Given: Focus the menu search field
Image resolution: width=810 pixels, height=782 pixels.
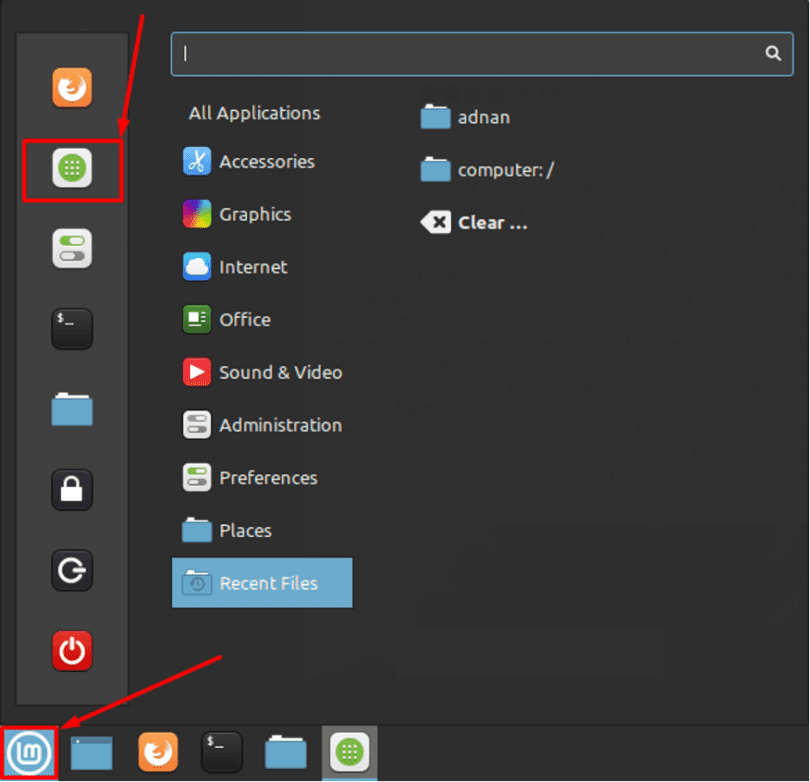Looking at the screenshot, I should point(482,54).
